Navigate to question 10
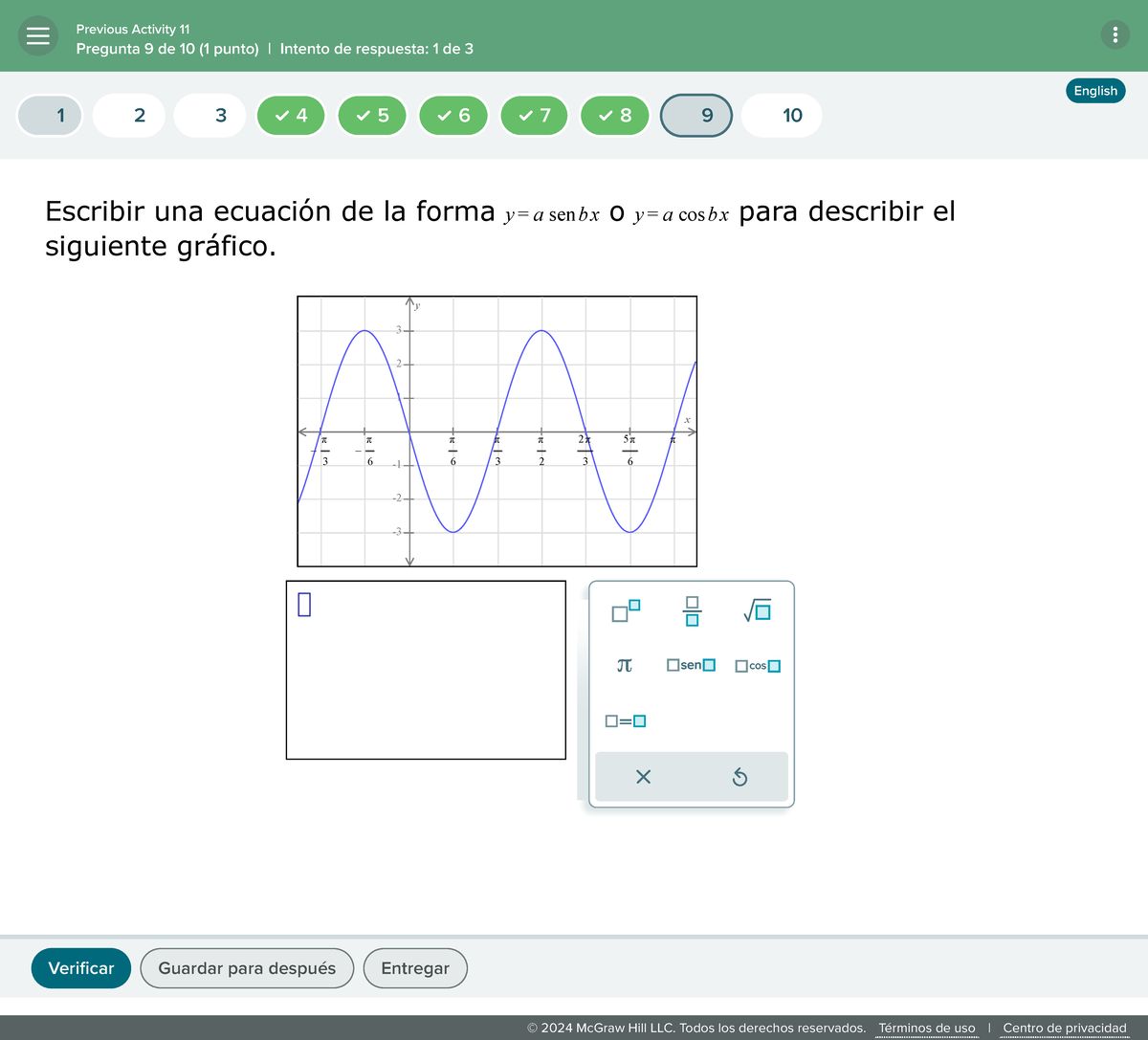This screenshot has width=1148, height=1040. click(x=781, y=115)
